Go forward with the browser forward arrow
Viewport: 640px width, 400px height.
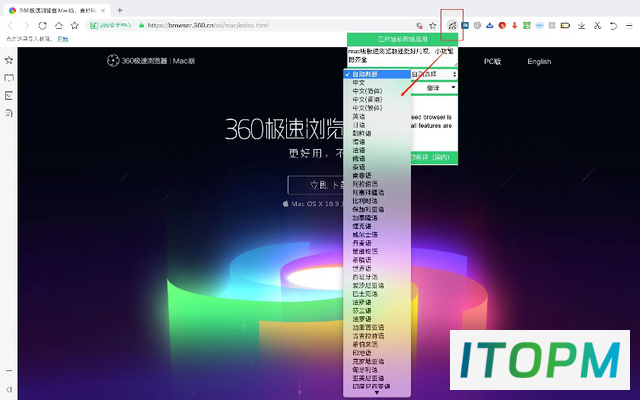(27, 25)
